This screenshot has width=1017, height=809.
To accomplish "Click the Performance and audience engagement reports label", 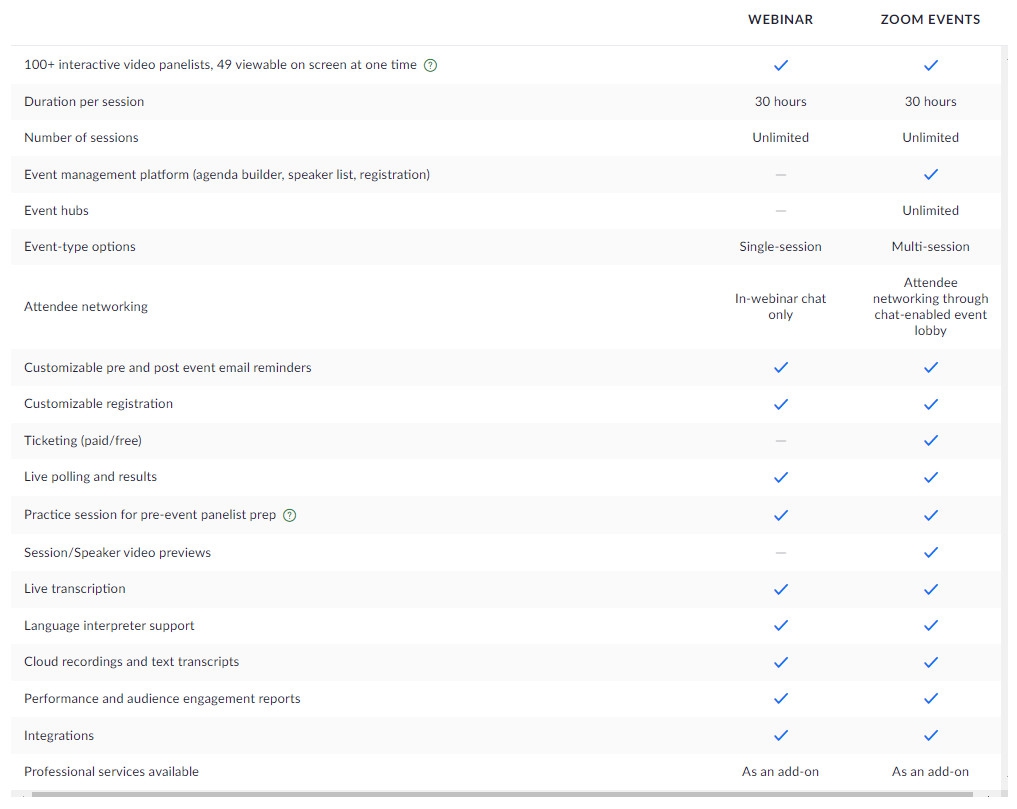I will (x=162, y=699).
